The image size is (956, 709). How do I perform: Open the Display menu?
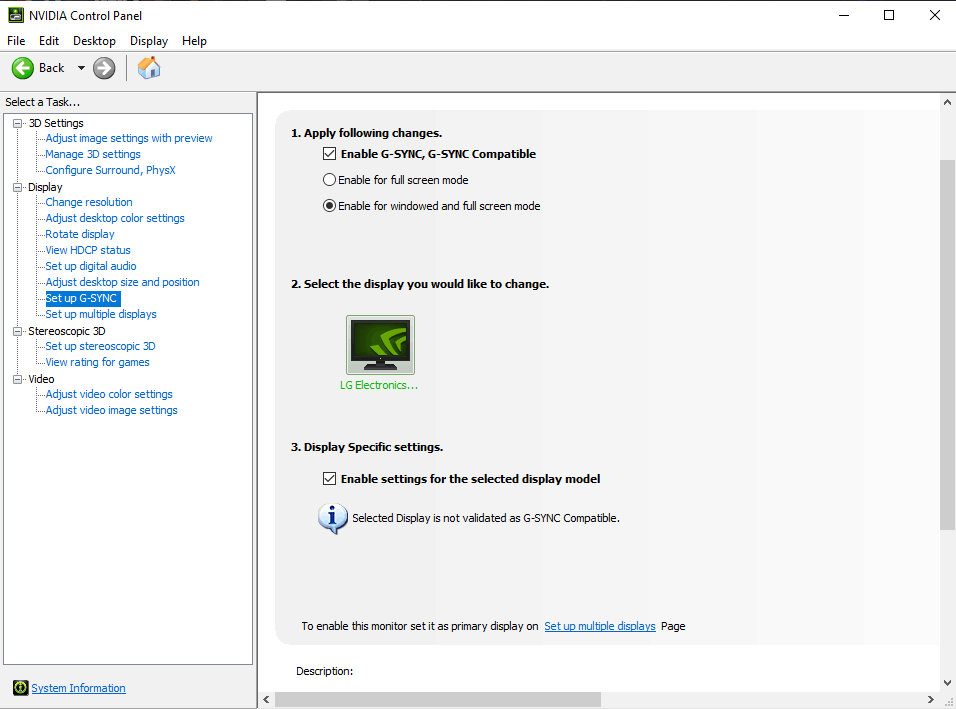coord(149,41)
